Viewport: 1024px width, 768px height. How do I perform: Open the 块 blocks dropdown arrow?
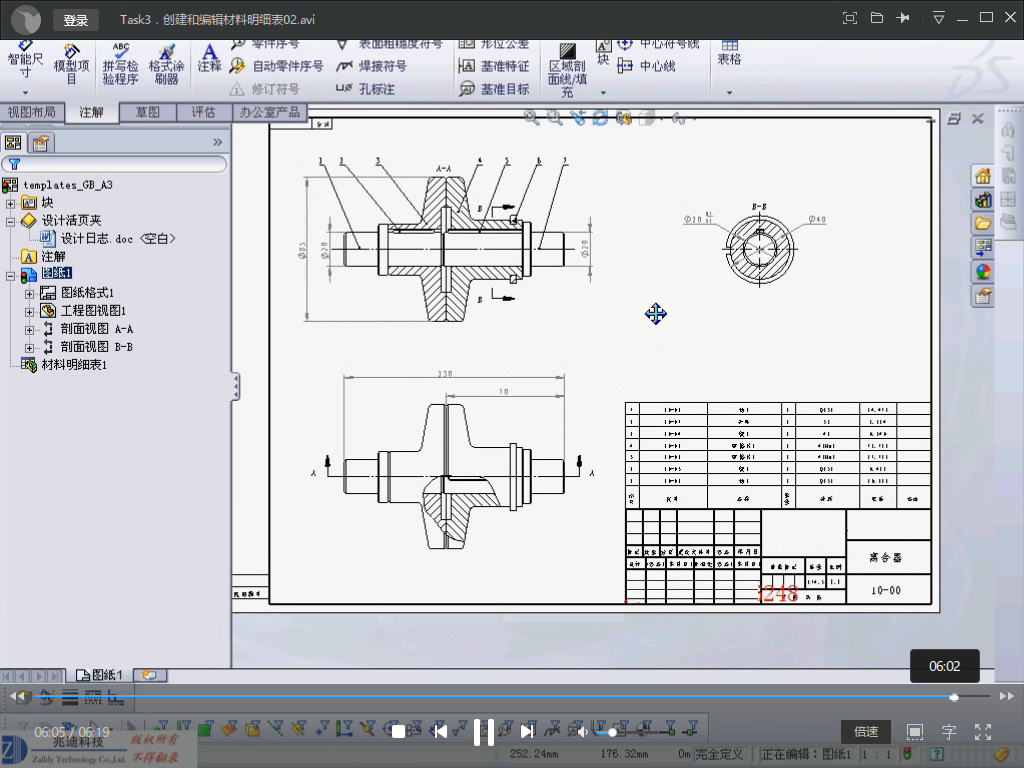603,93
